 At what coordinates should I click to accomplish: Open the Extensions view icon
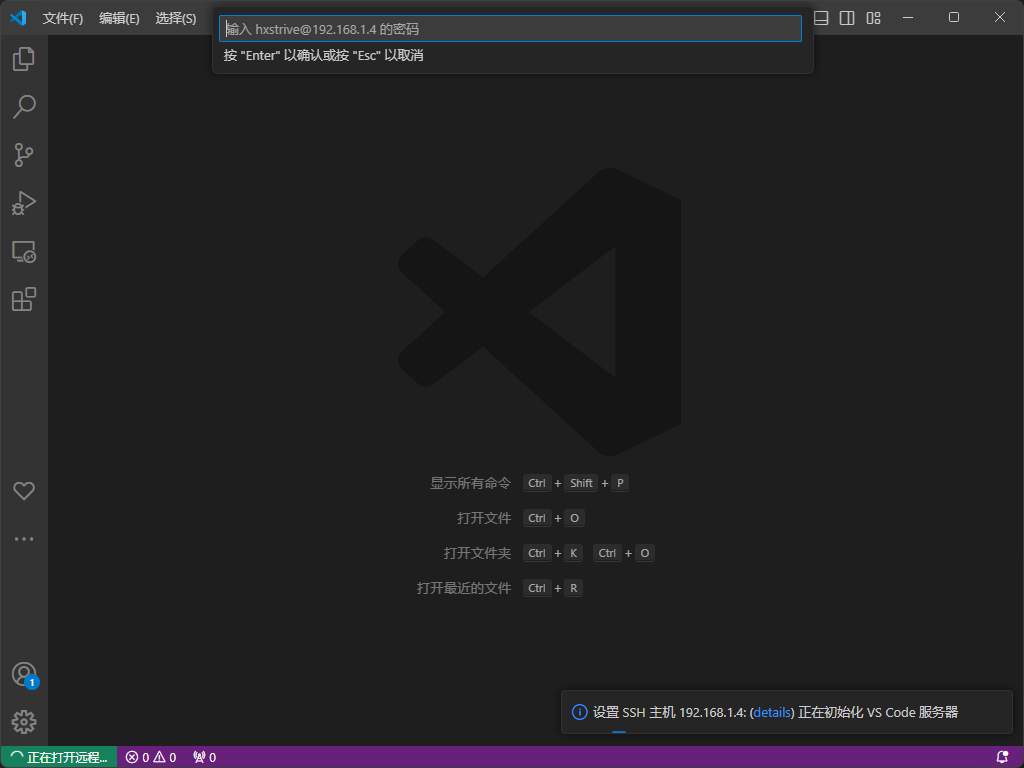[24, 299]
